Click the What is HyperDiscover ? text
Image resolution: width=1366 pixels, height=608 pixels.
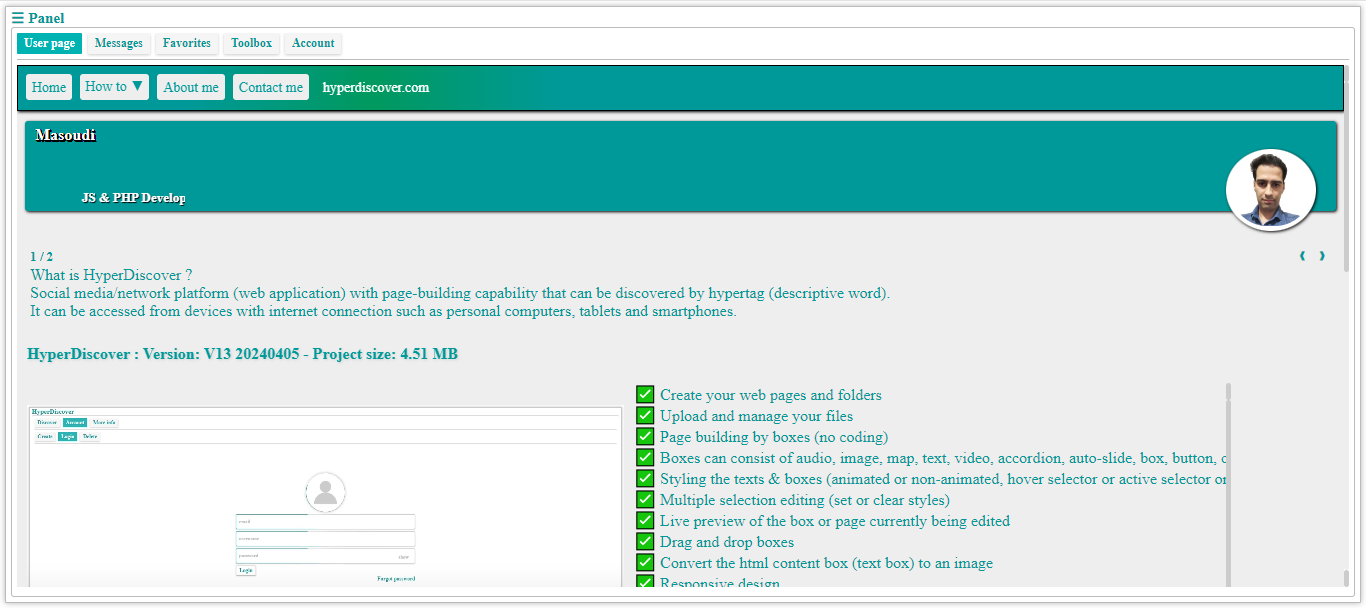(x=111, y=275)
